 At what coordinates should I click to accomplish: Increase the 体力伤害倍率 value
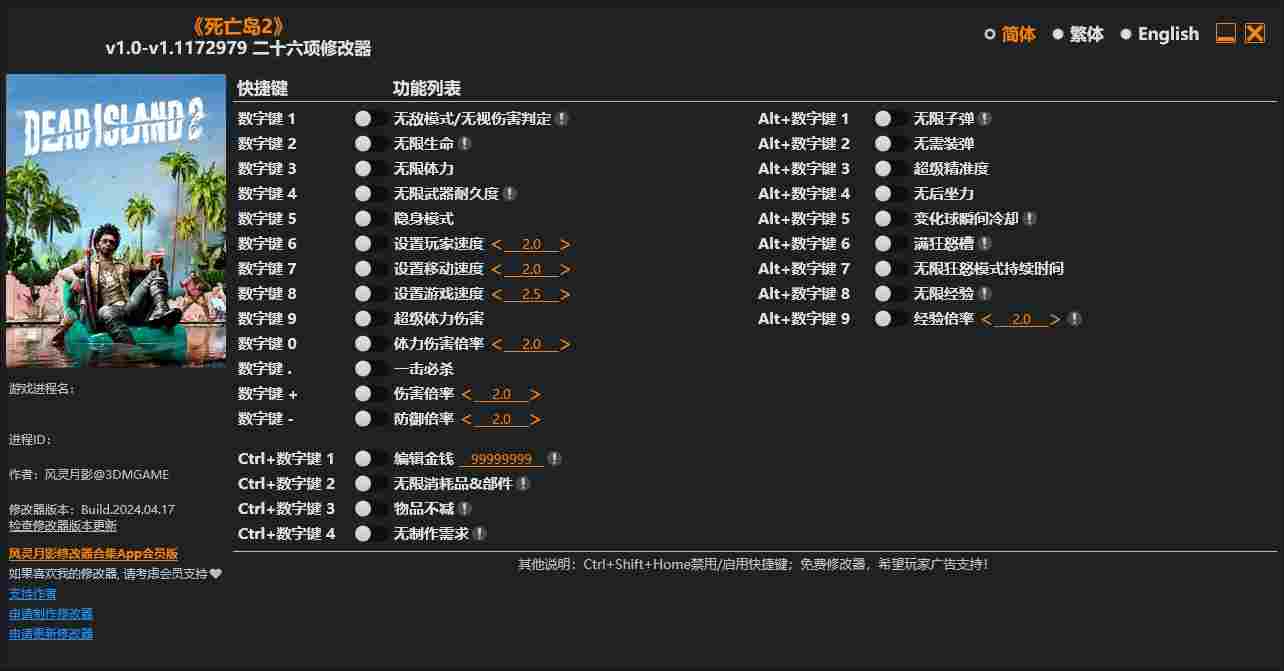point(566,344)
